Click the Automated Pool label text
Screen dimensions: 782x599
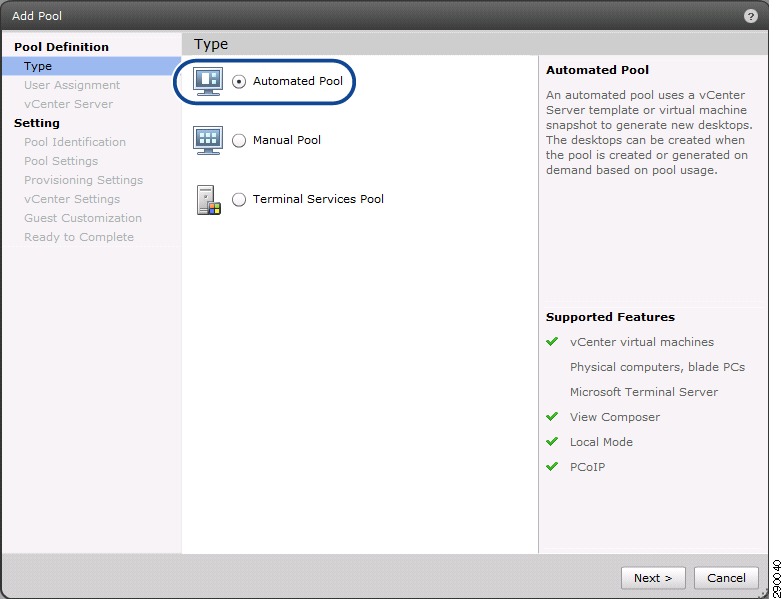click(298, 81)
